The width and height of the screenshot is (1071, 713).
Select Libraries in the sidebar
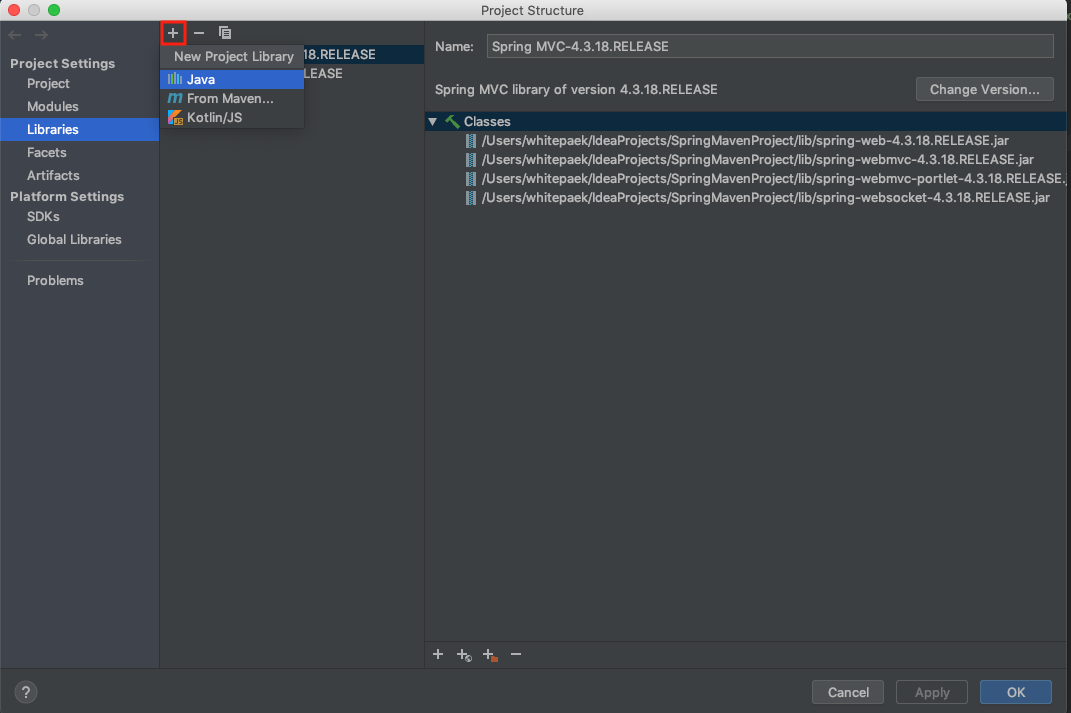79,129
